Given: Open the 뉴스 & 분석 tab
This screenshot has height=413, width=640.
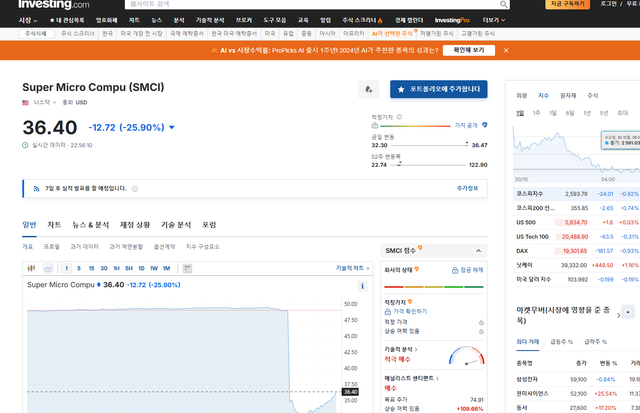Looking at the screenshot, I should tap(90, 225).
